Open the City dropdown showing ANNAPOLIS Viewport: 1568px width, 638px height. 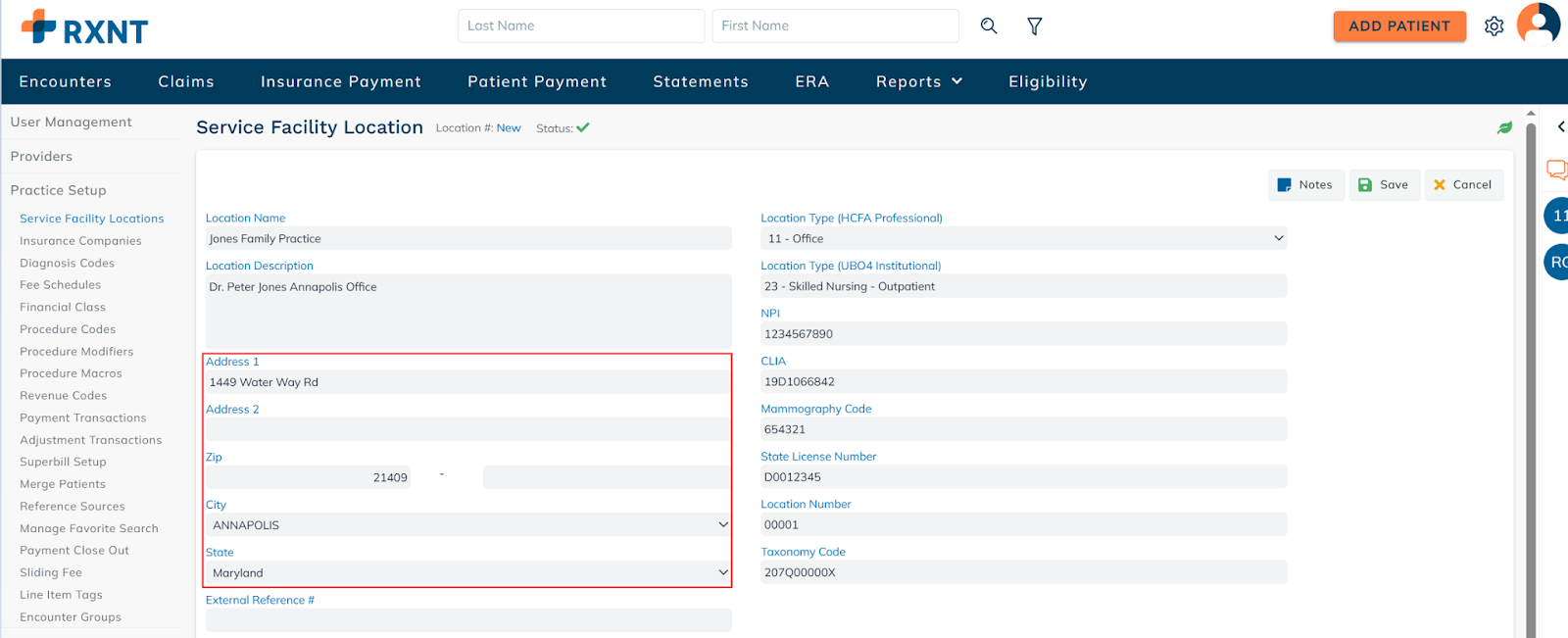tap(467, 525)
